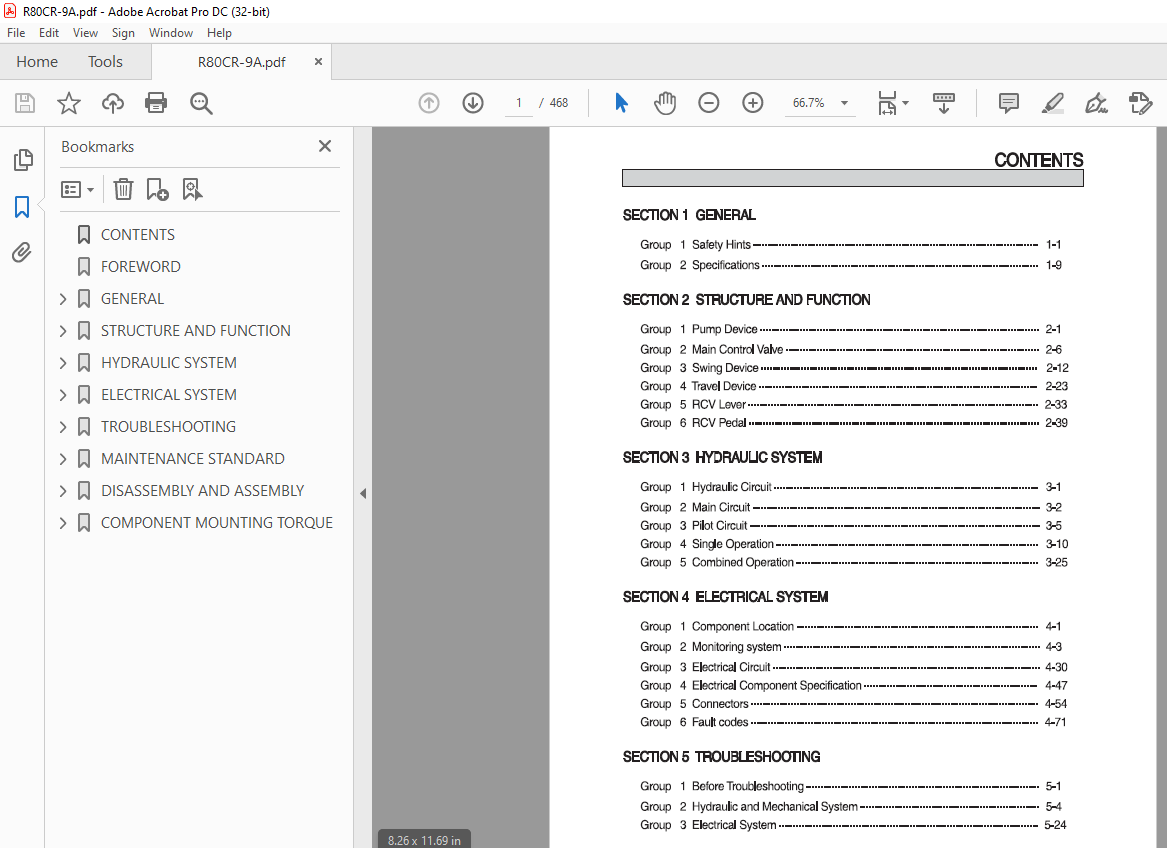Select the TROUBLESHOOTING bookmark label

pos(168,427)
